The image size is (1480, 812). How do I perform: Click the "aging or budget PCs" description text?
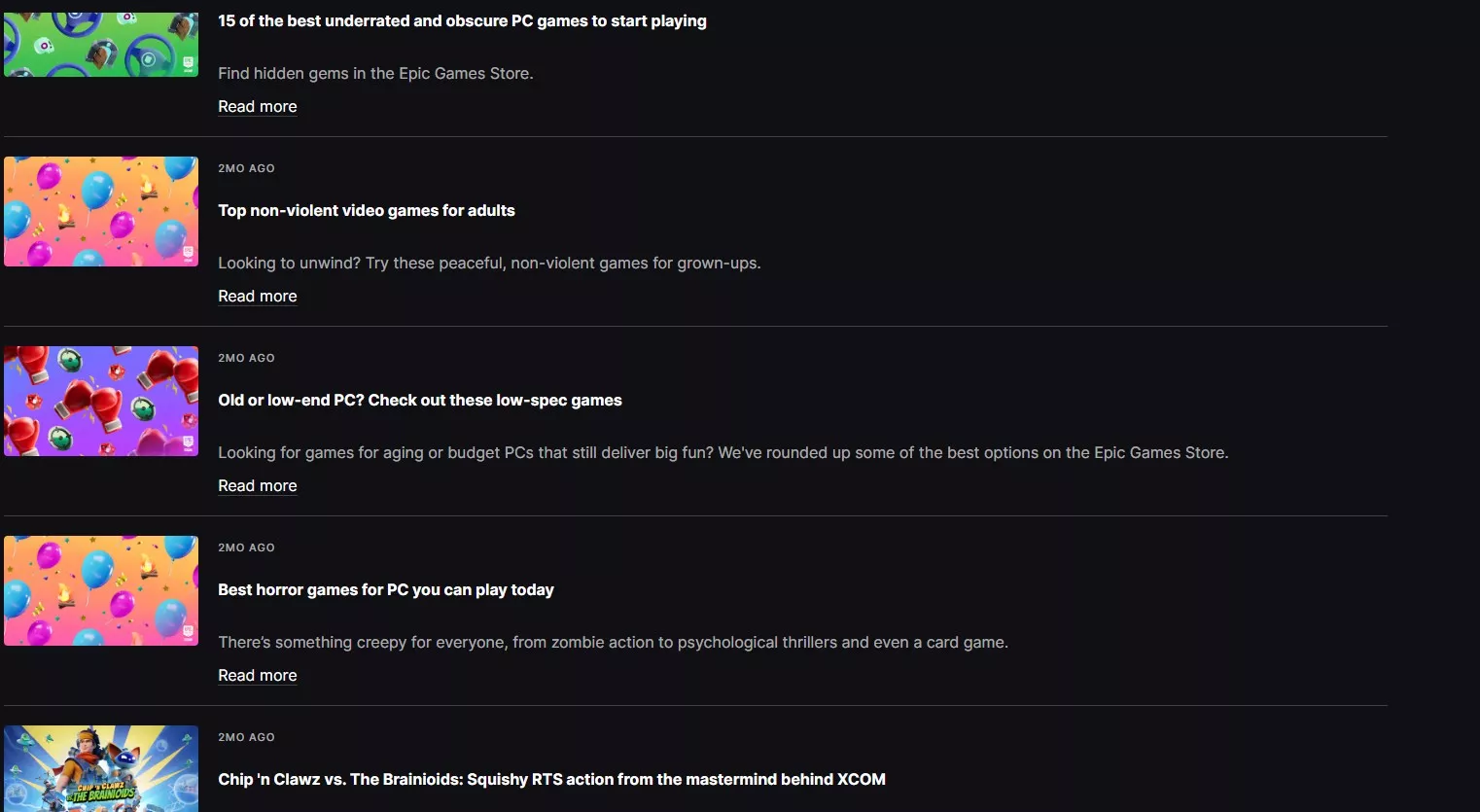pyautogui.click(x=722, y=453)
